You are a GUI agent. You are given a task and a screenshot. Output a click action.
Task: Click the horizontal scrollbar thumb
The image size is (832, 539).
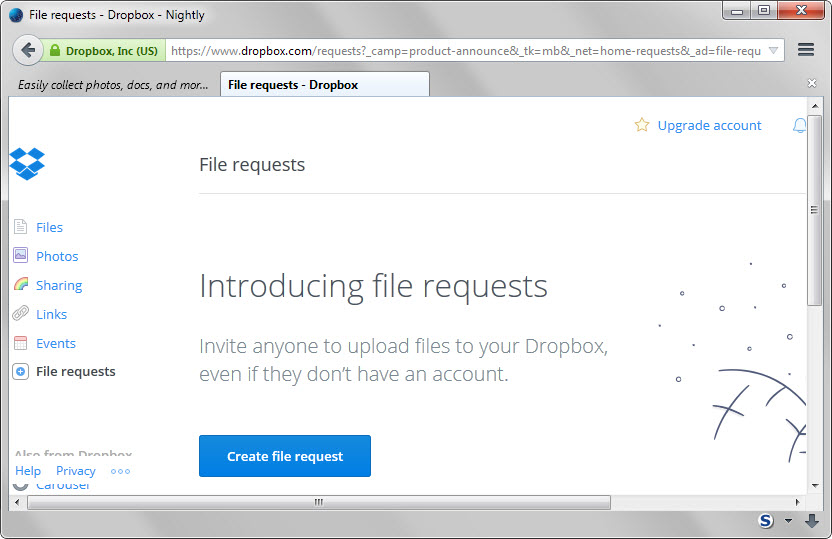(318, 502)
